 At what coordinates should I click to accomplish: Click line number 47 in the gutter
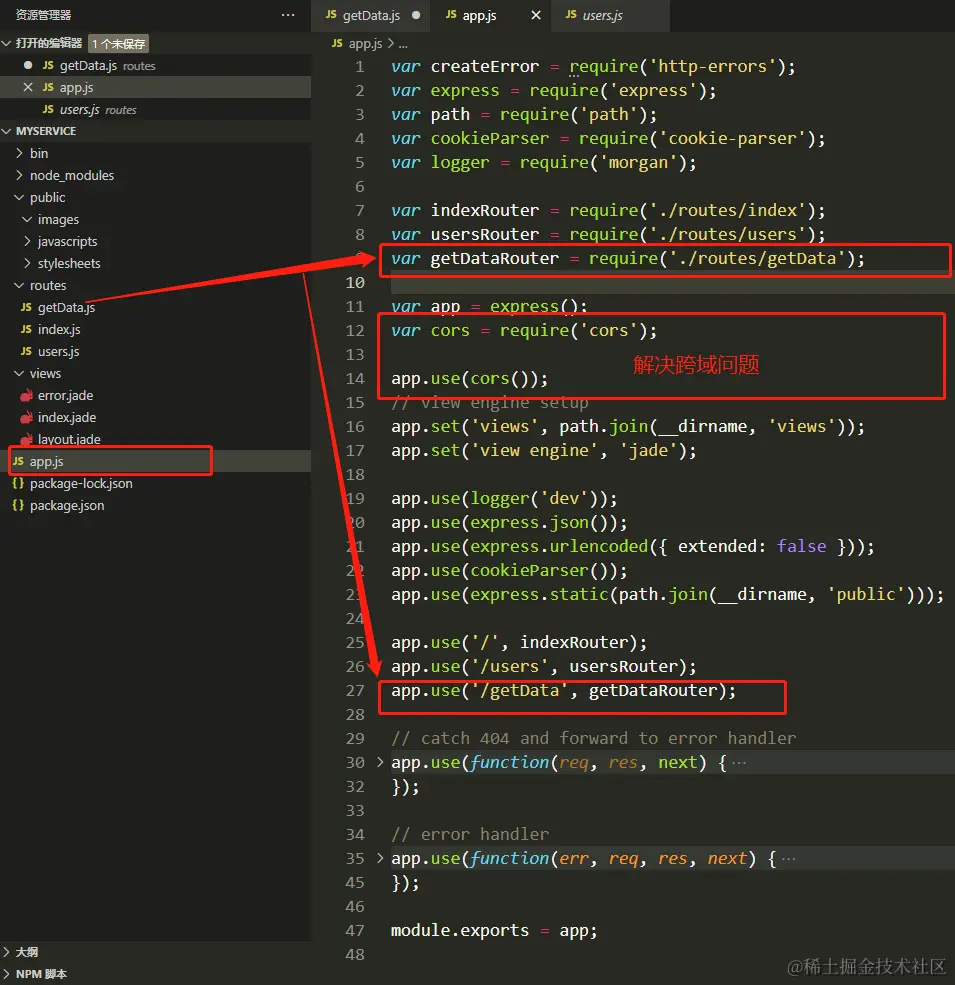point(355,930)
